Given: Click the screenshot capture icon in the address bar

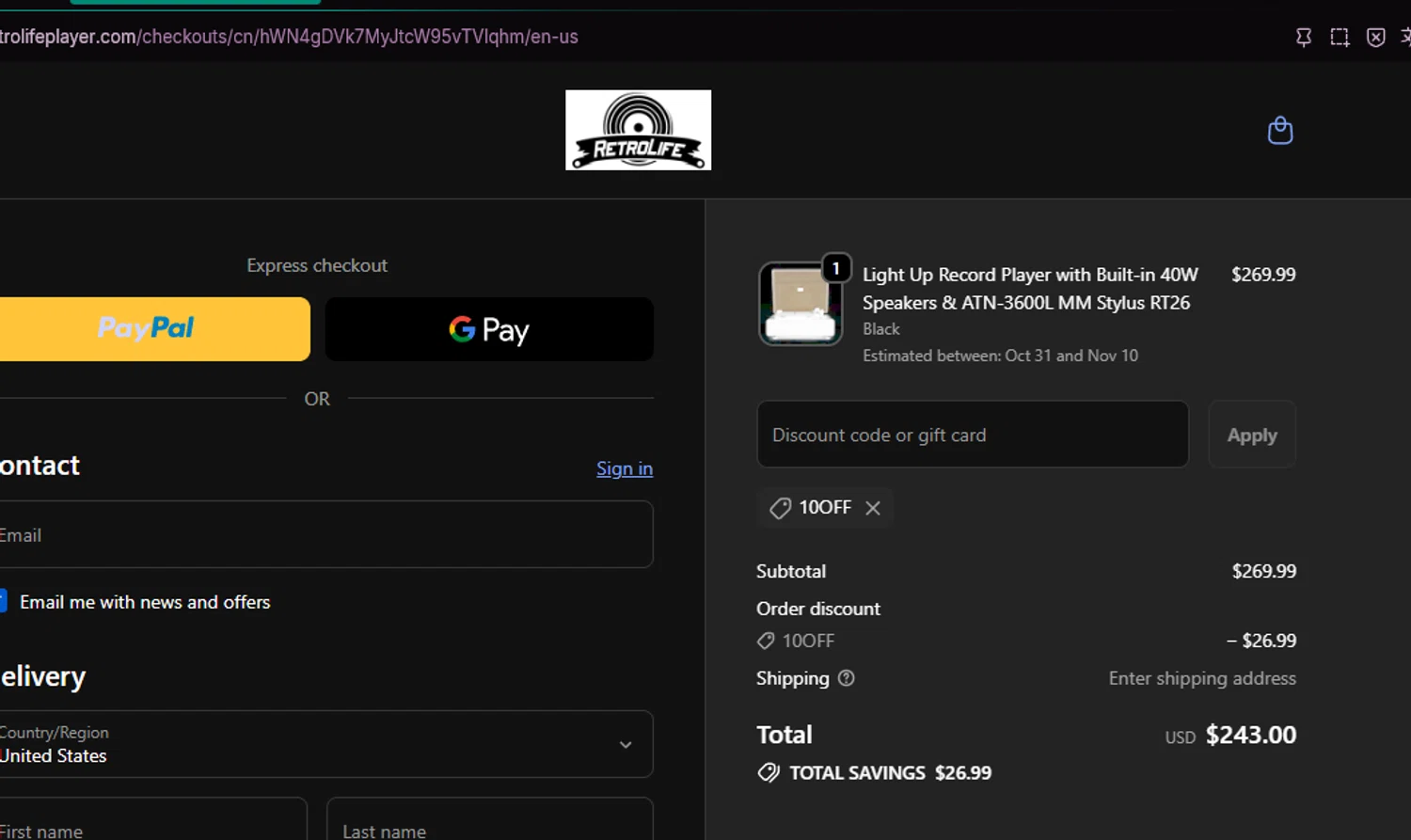Looking at the screenshot, I should coord(1340,37).
